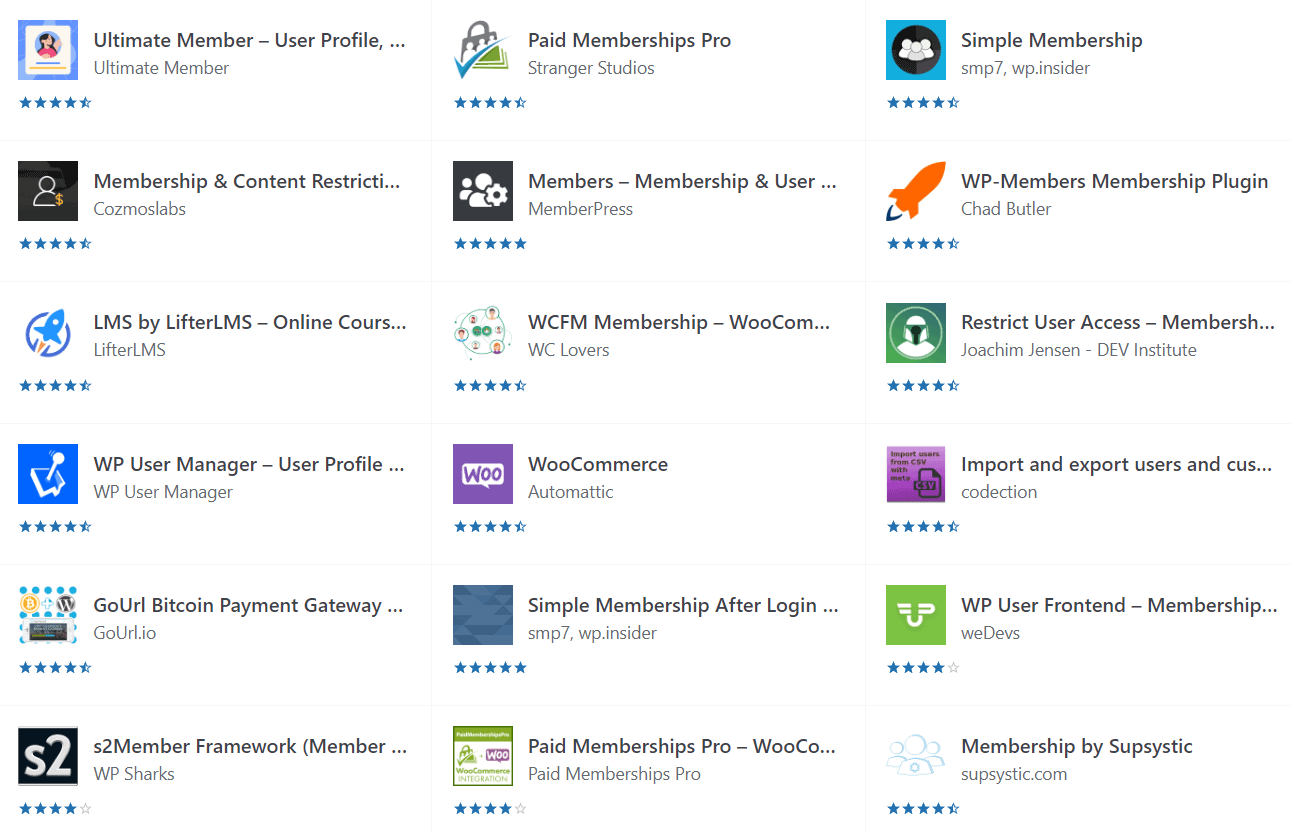This screenshot has height=831, width=1291.
Task: Click the Simple Membership After Login thumbnail
Action: point(483,615)
